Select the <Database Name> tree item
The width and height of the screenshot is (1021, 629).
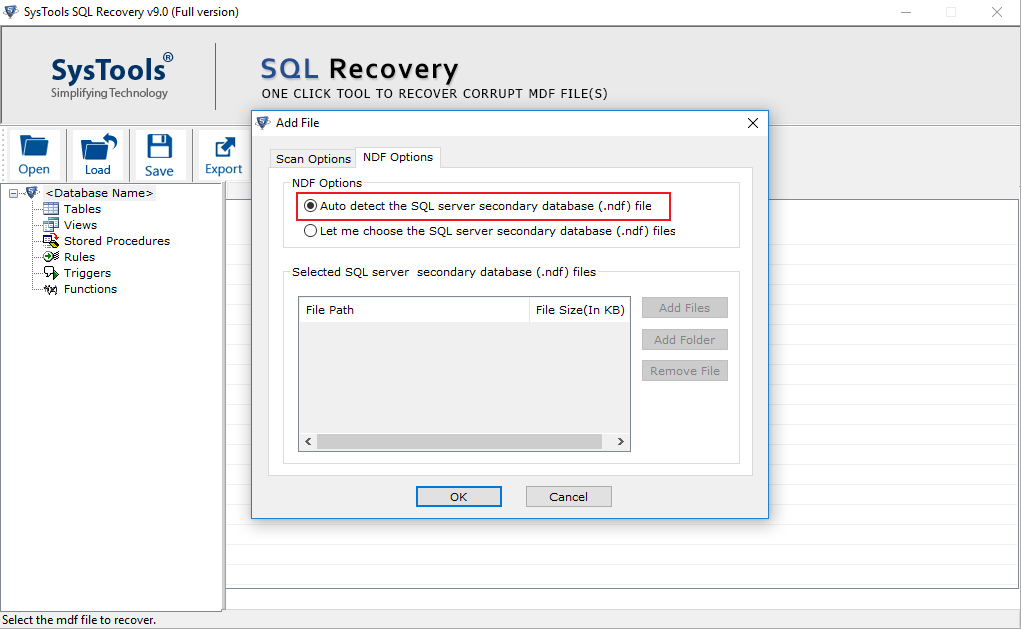(x=99, y=193)
